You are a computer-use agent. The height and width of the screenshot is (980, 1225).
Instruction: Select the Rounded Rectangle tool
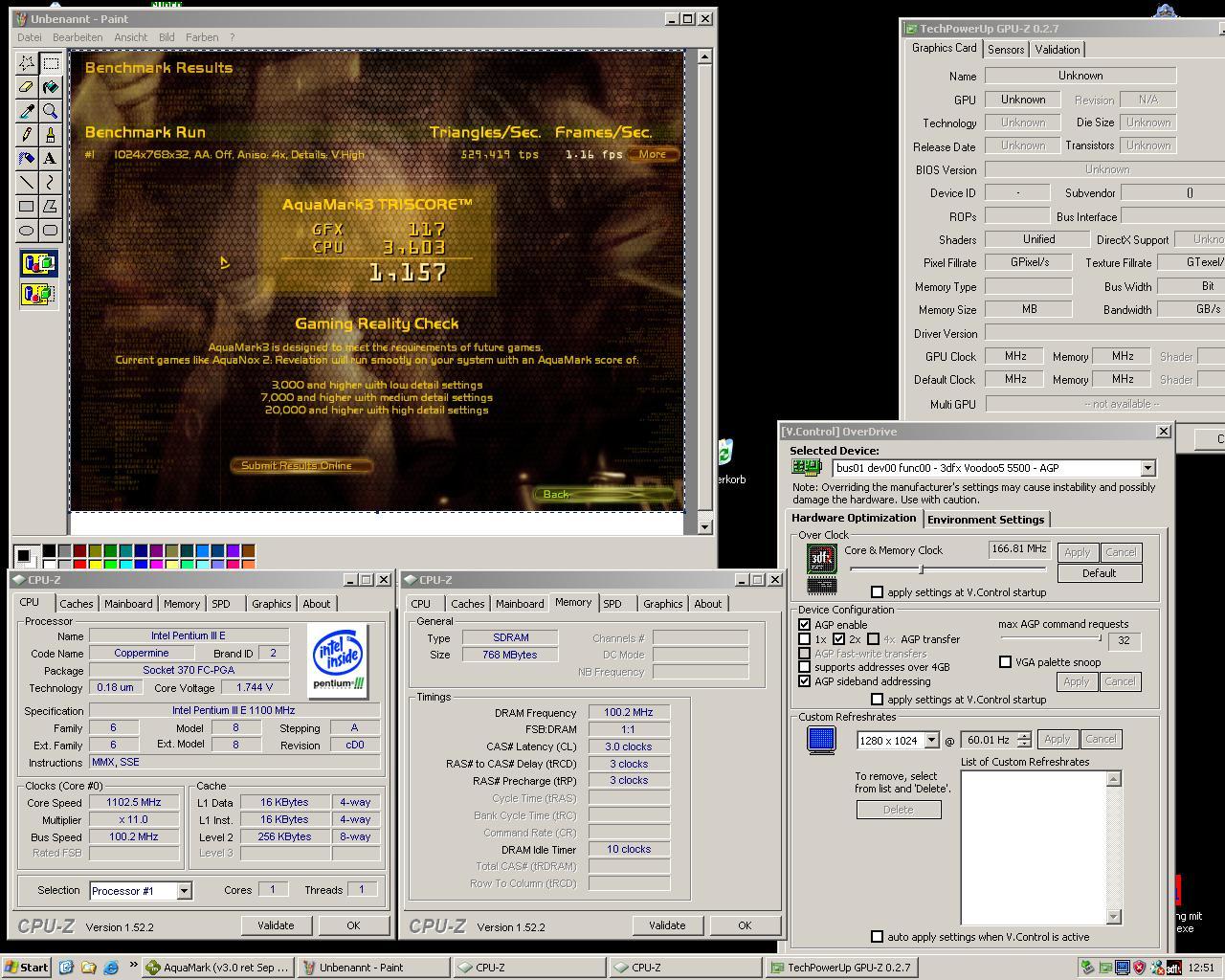point(51,231)
